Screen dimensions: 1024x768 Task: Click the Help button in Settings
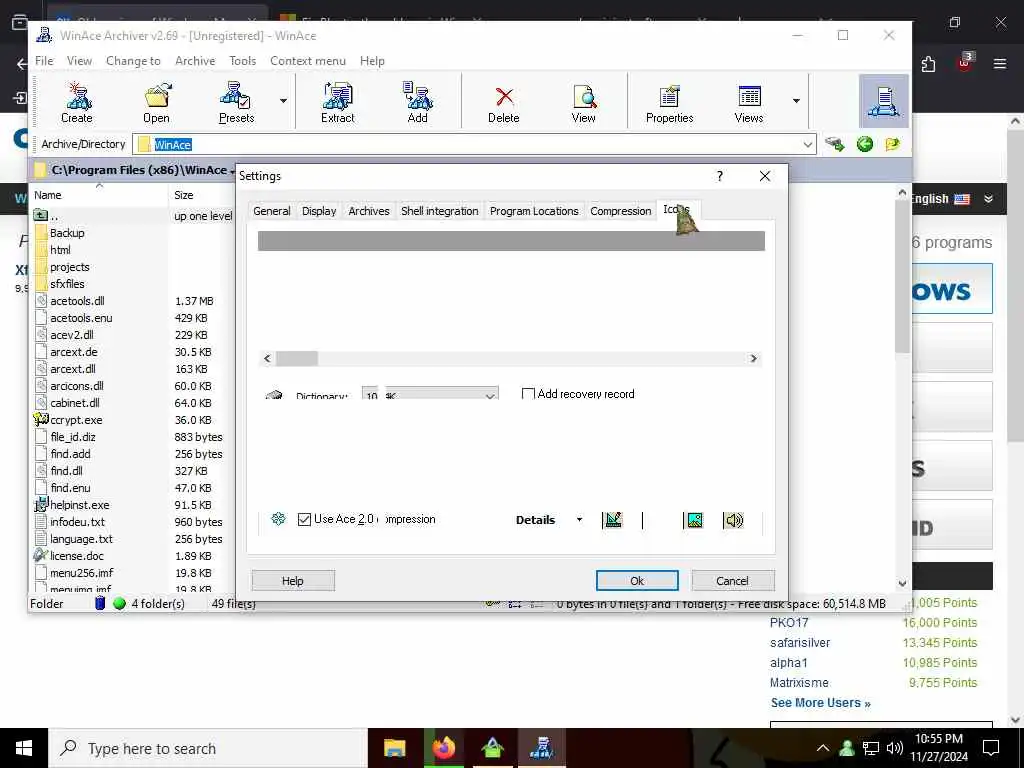[293, 581]
